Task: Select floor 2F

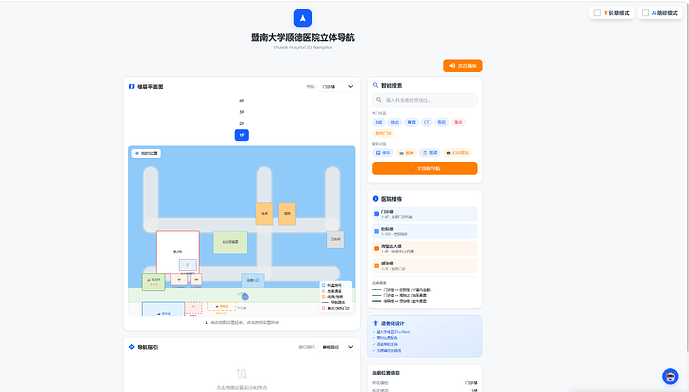Action: click(242, 123)
